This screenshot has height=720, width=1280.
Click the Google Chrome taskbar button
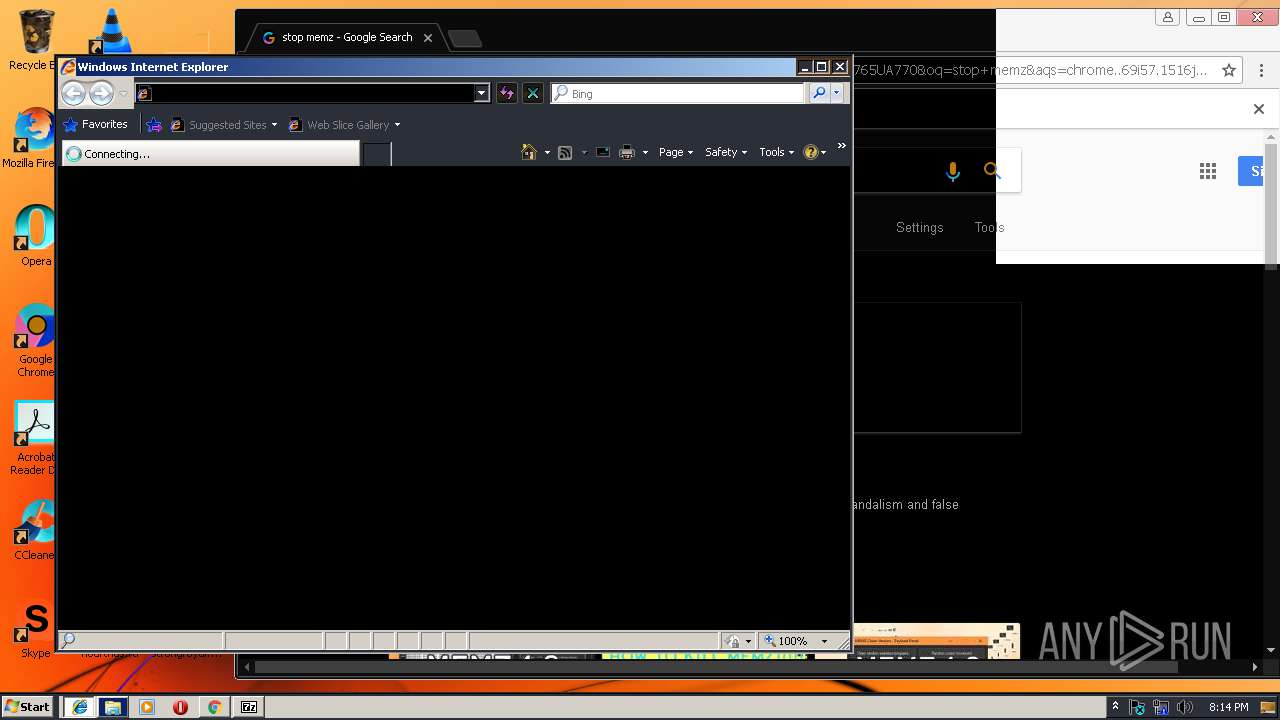[x=214, y=707]
